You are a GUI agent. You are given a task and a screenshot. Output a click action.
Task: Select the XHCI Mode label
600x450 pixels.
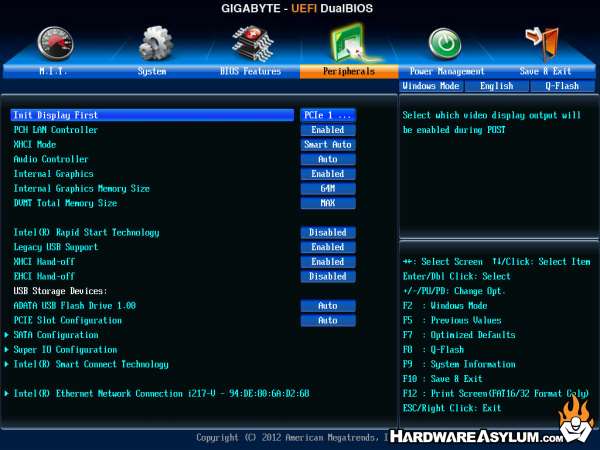click(x=35, y=145)
